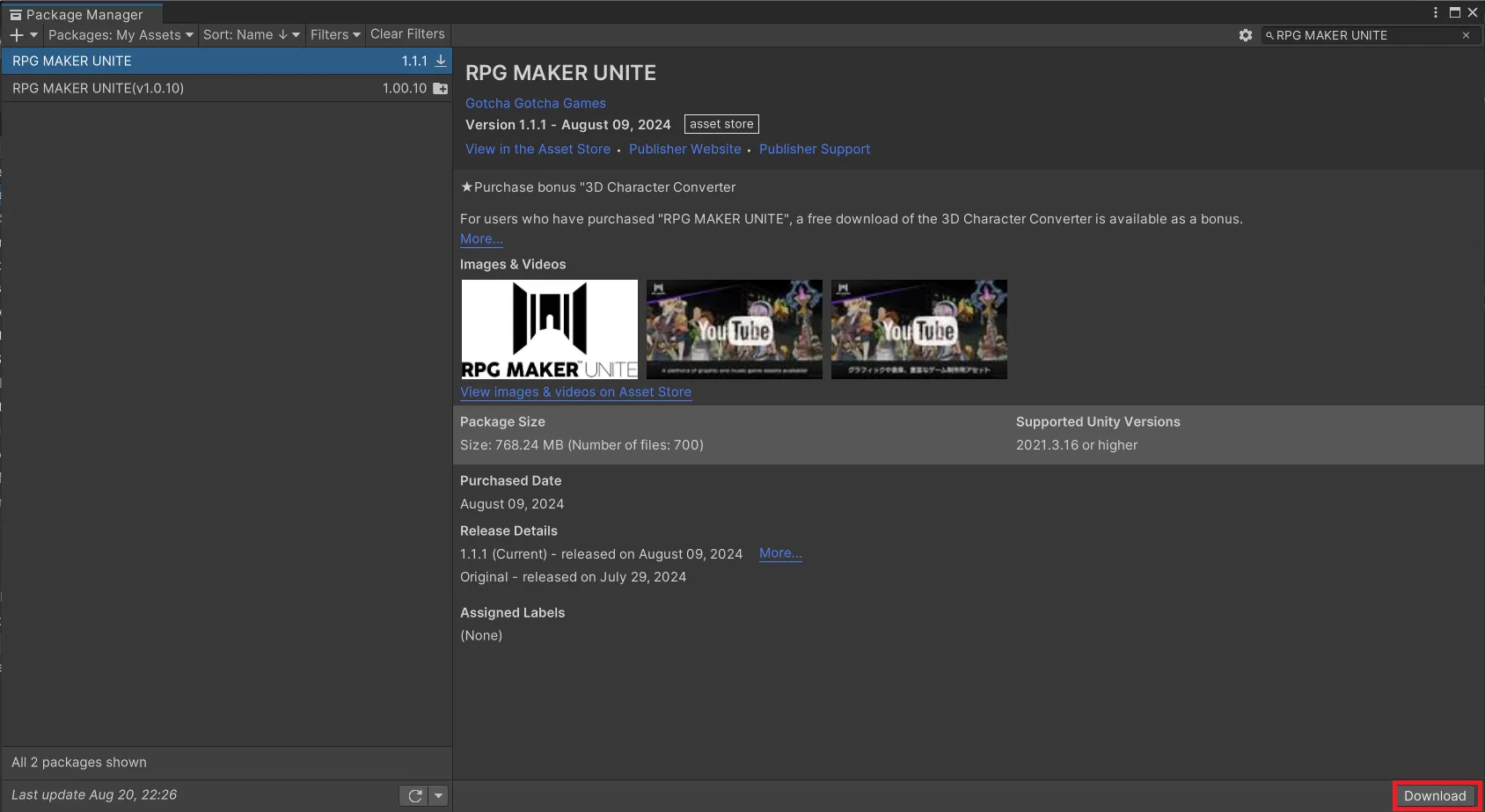Clear the search field with the X icon
Screen dimensions: 1485x812
click(x=1466, y=35)
